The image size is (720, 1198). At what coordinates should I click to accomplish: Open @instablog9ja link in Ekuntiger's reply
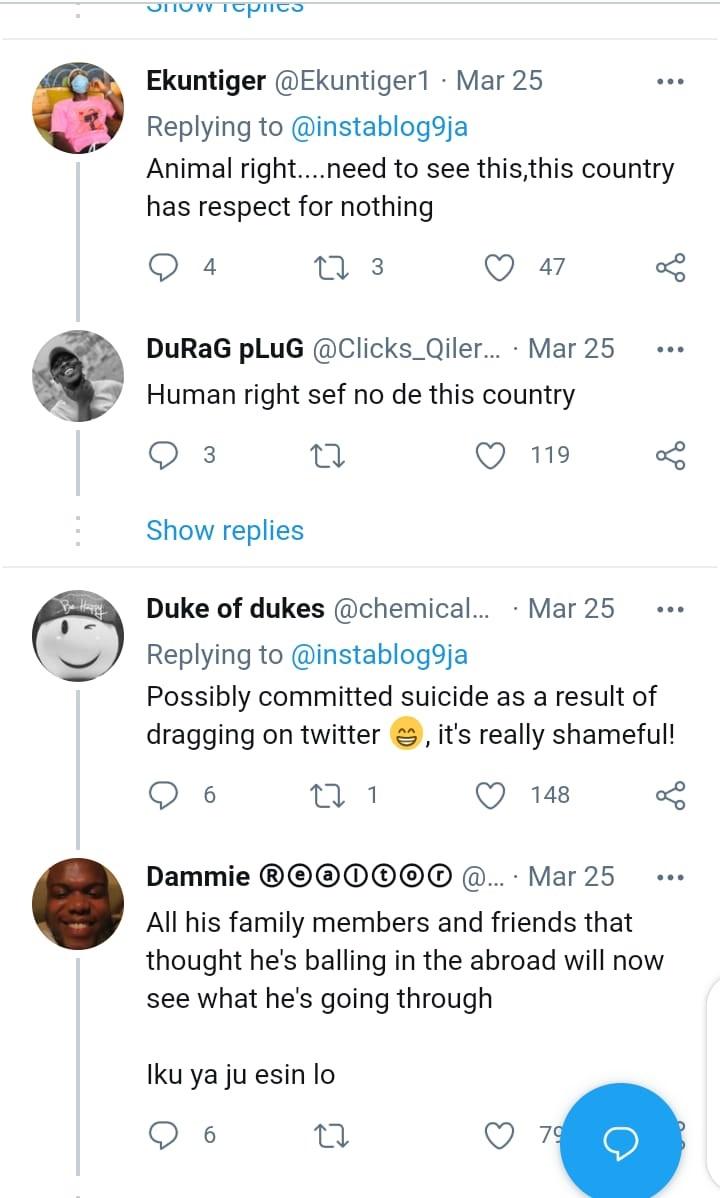[379, 126]
